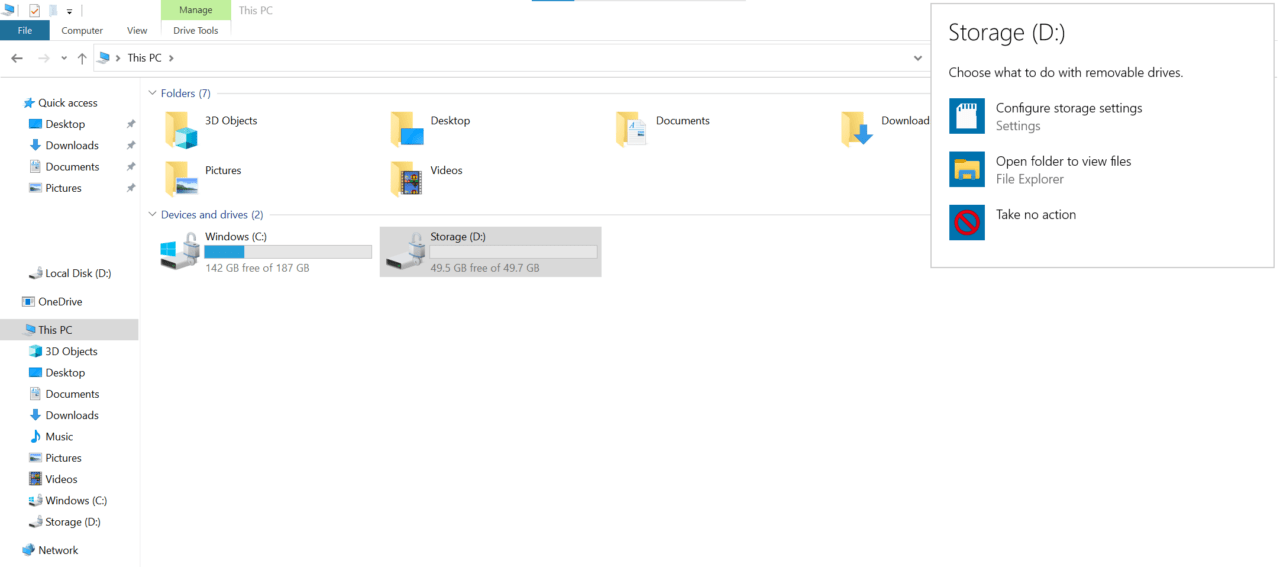Select Documents under Quick access
This screenshot has height=567, width=1280.
click(72, 167)
